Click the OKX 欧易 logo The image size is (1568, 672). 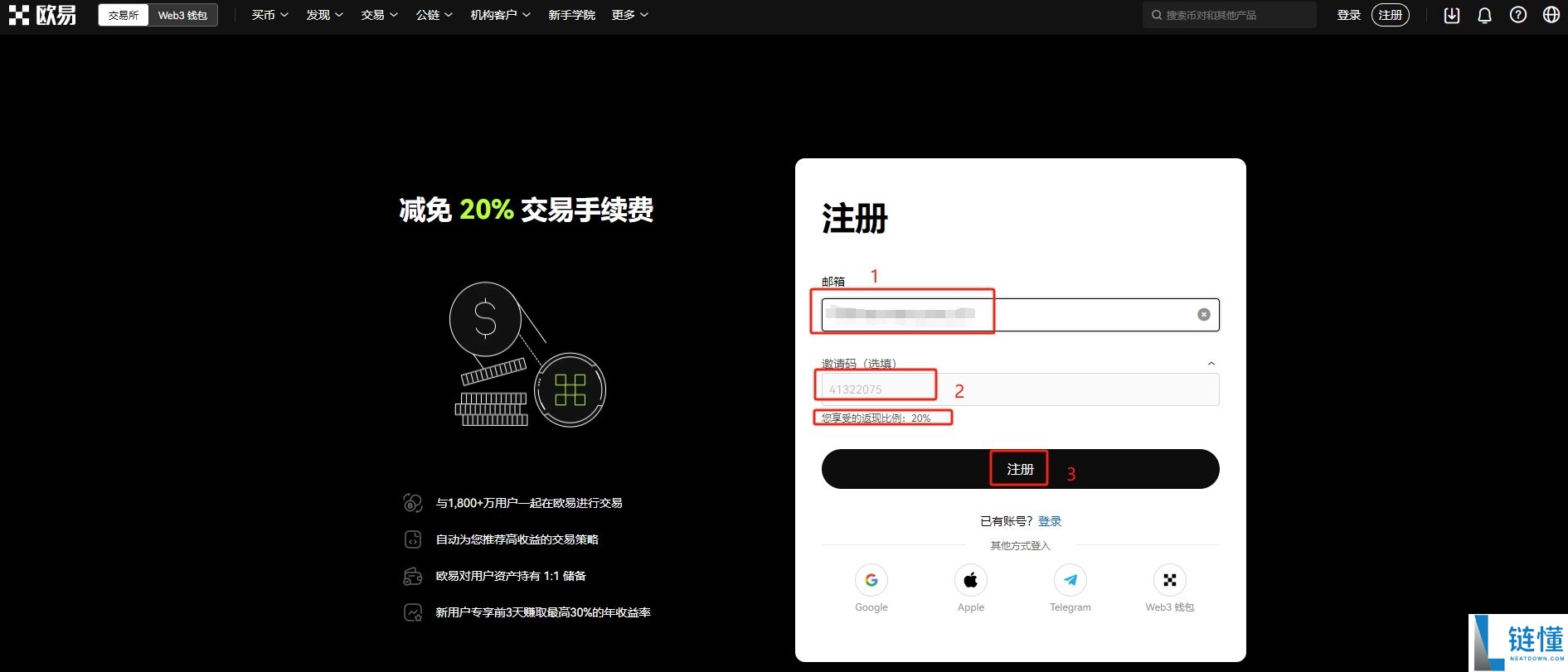pyautogui.click(x=42, y=15)
